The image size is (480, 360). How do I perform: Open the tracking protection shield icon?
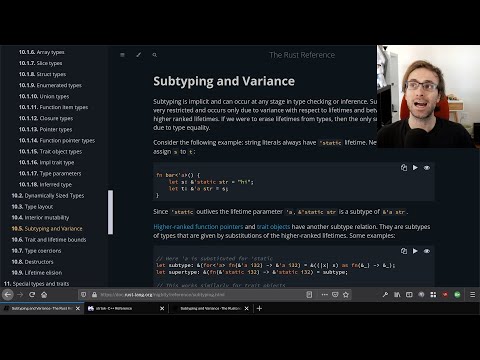[x=84, y=295]
